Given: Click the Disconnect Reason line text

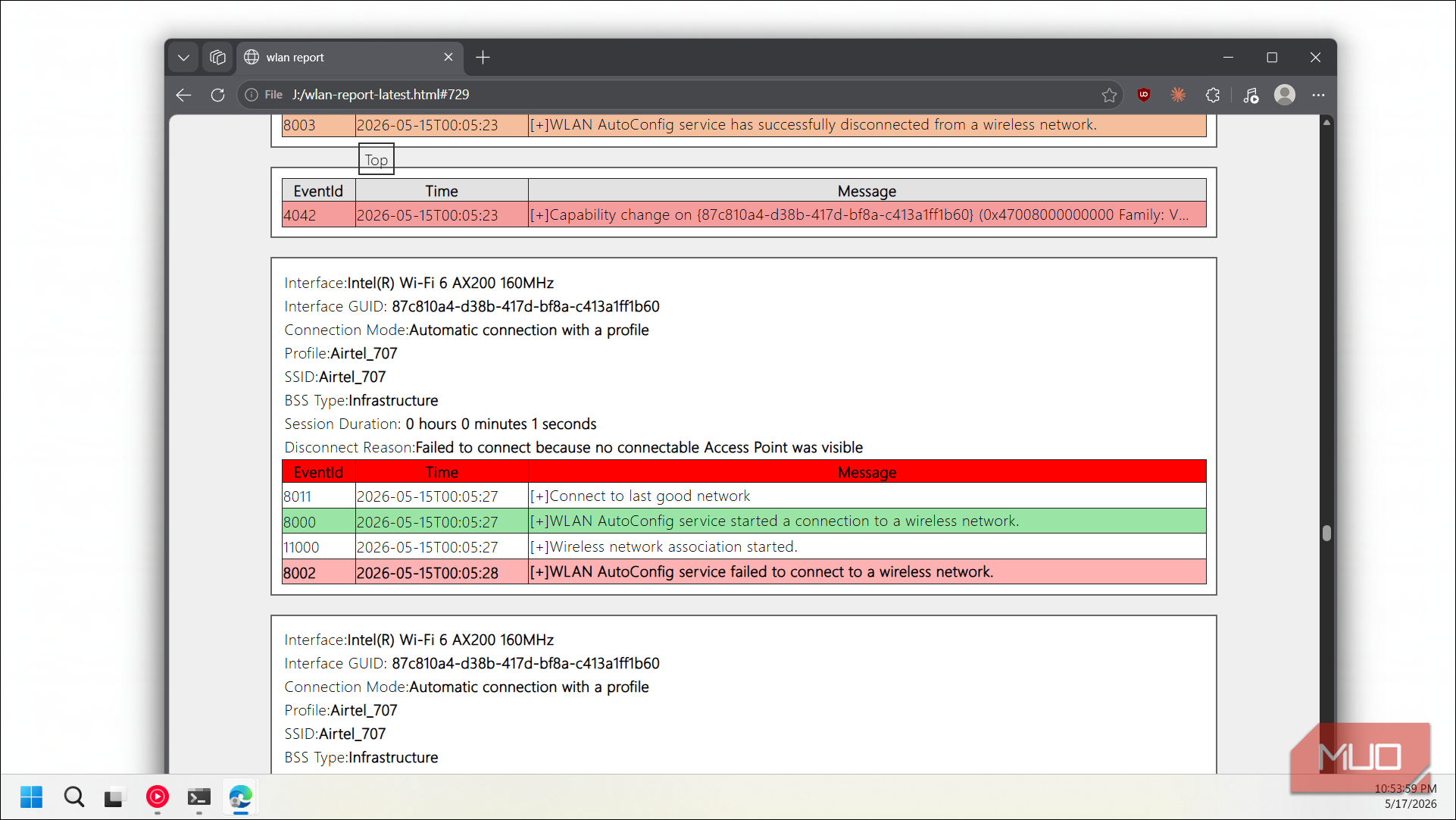Looking at the screenshot, I should [573, 447].
